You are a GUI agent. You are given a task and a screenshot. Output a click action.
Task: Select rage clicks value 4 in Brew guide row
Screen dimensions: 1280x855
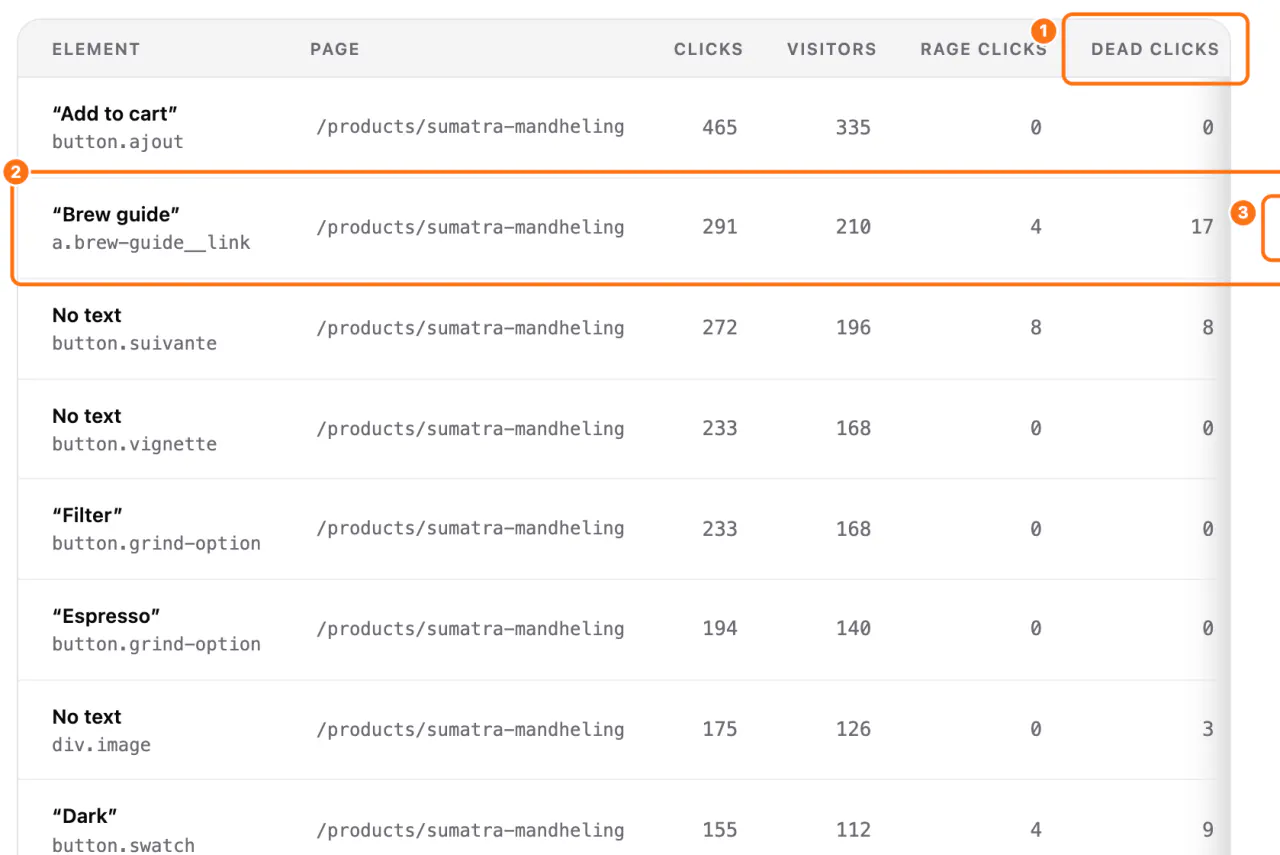[x=1036, y=227]
